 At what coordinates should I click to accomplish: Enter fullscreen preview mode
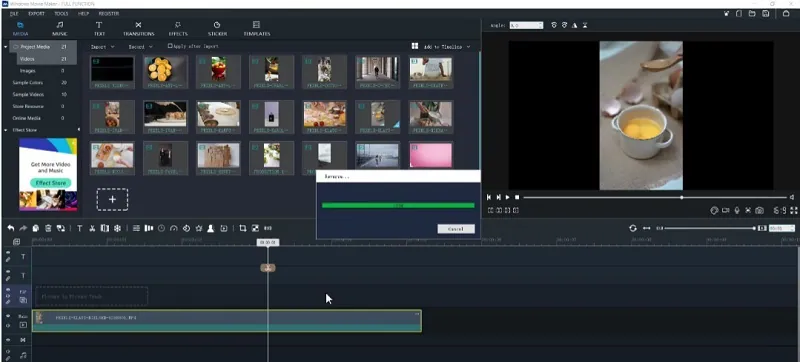[x=793, y=210]
